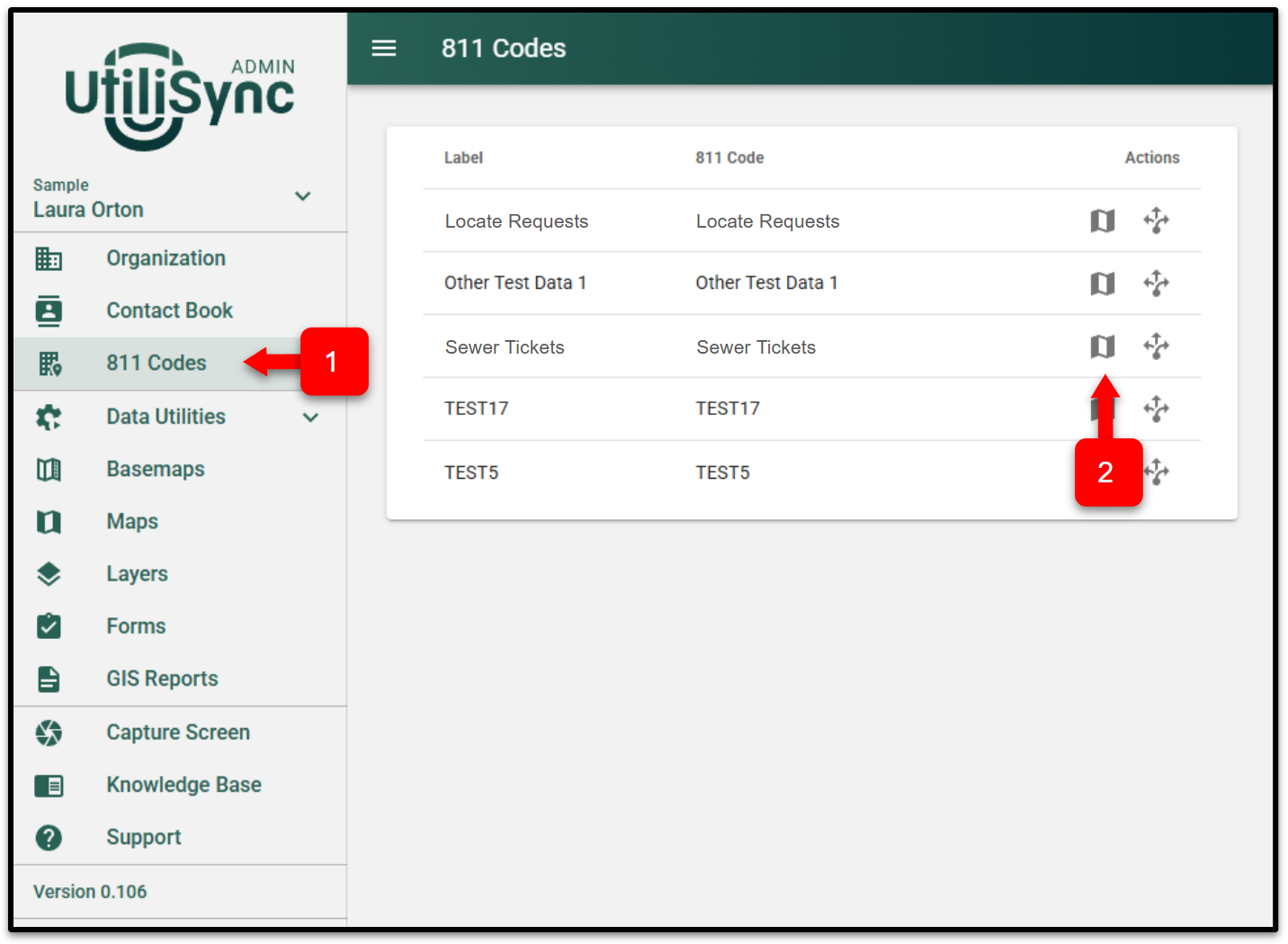
Task: Click the Actions column header
Action: (x=1152, y=158)
